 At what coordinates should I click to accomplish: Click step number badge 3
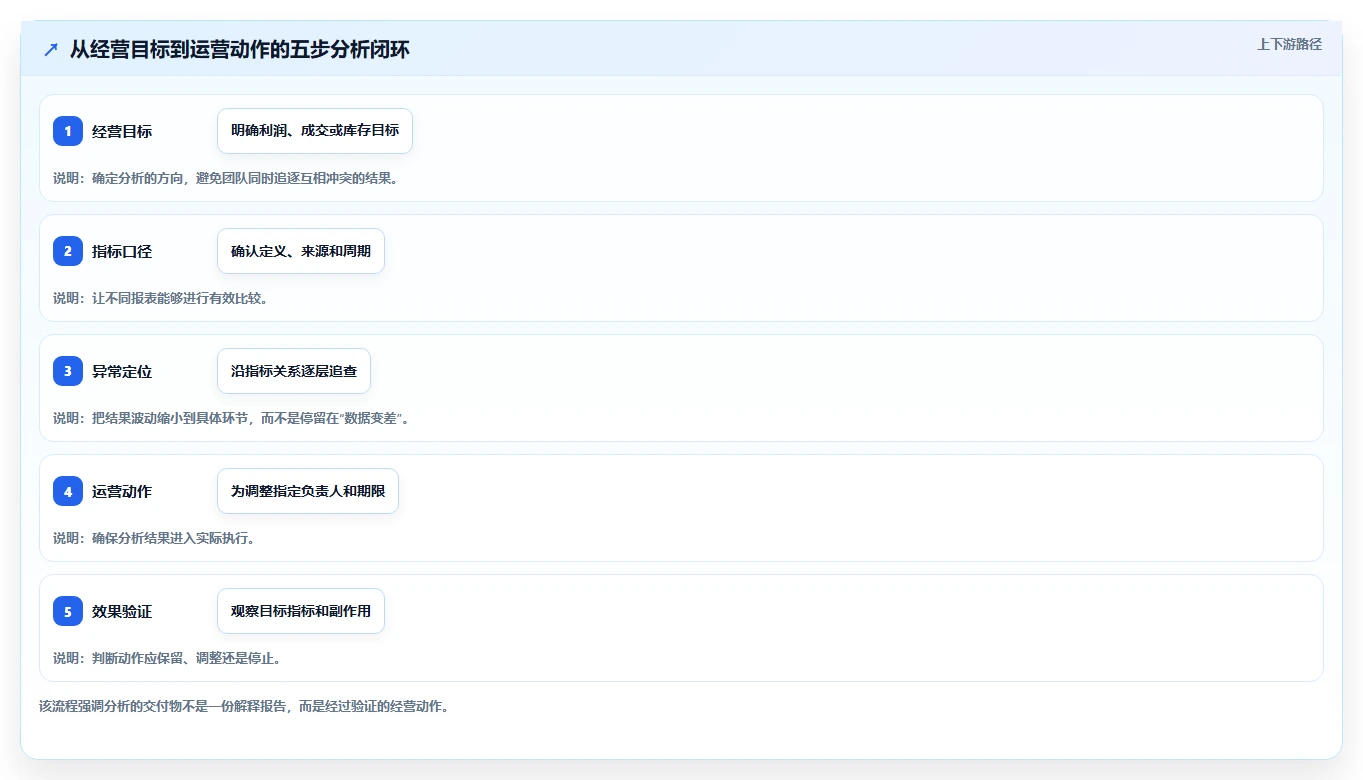(x=68, y=371)
